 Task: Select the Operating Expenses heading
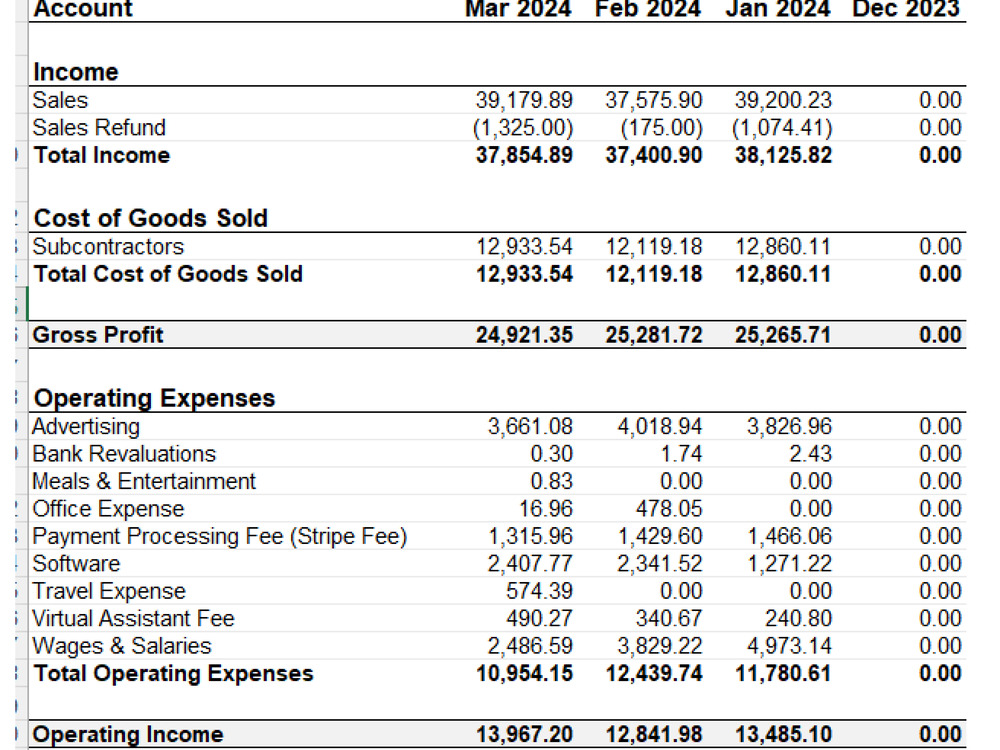point(154,398)
